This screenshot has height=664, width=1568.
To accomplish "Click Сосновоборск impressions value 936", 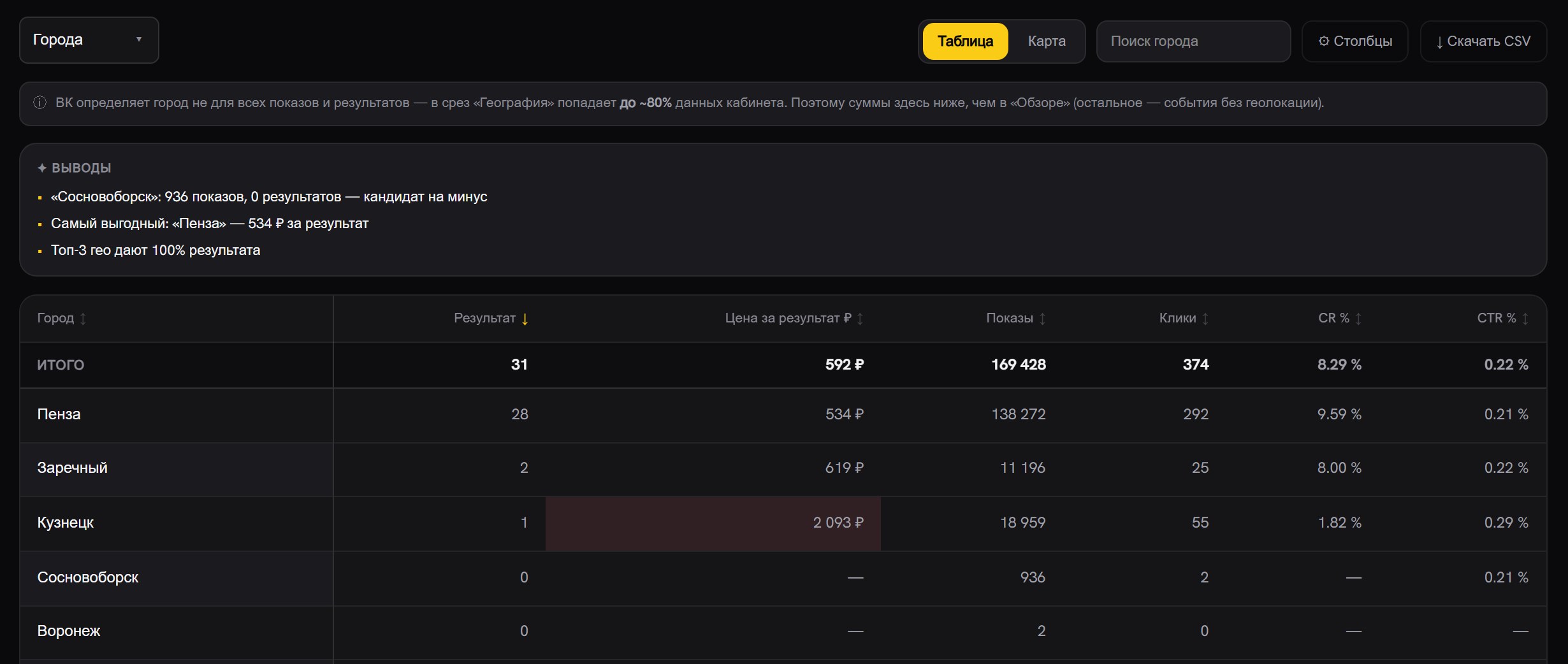I will point(1033,578).
